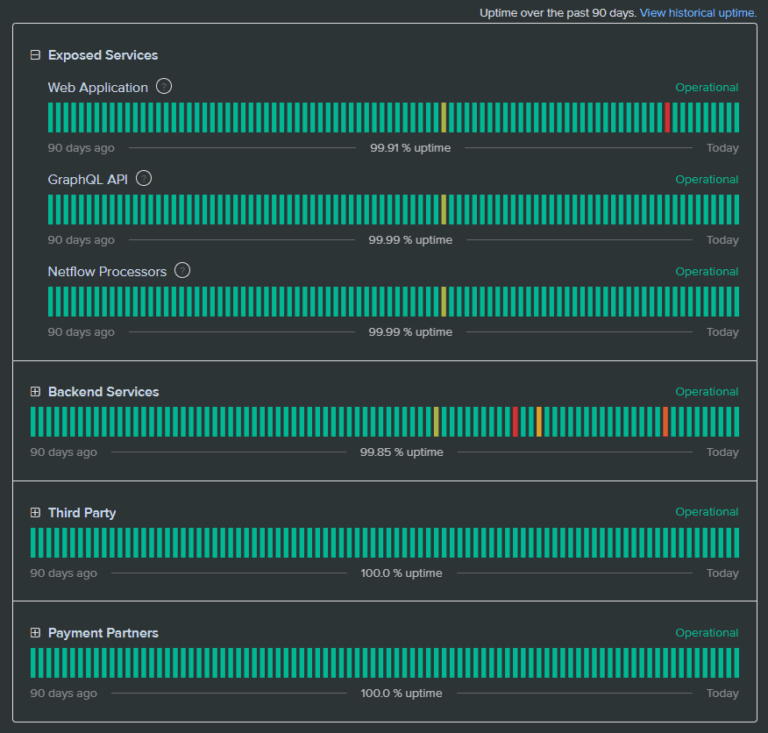Click red outage bar in Web Application timeline
Viewport: 768px width, 733px height.
tap(667, 118)
